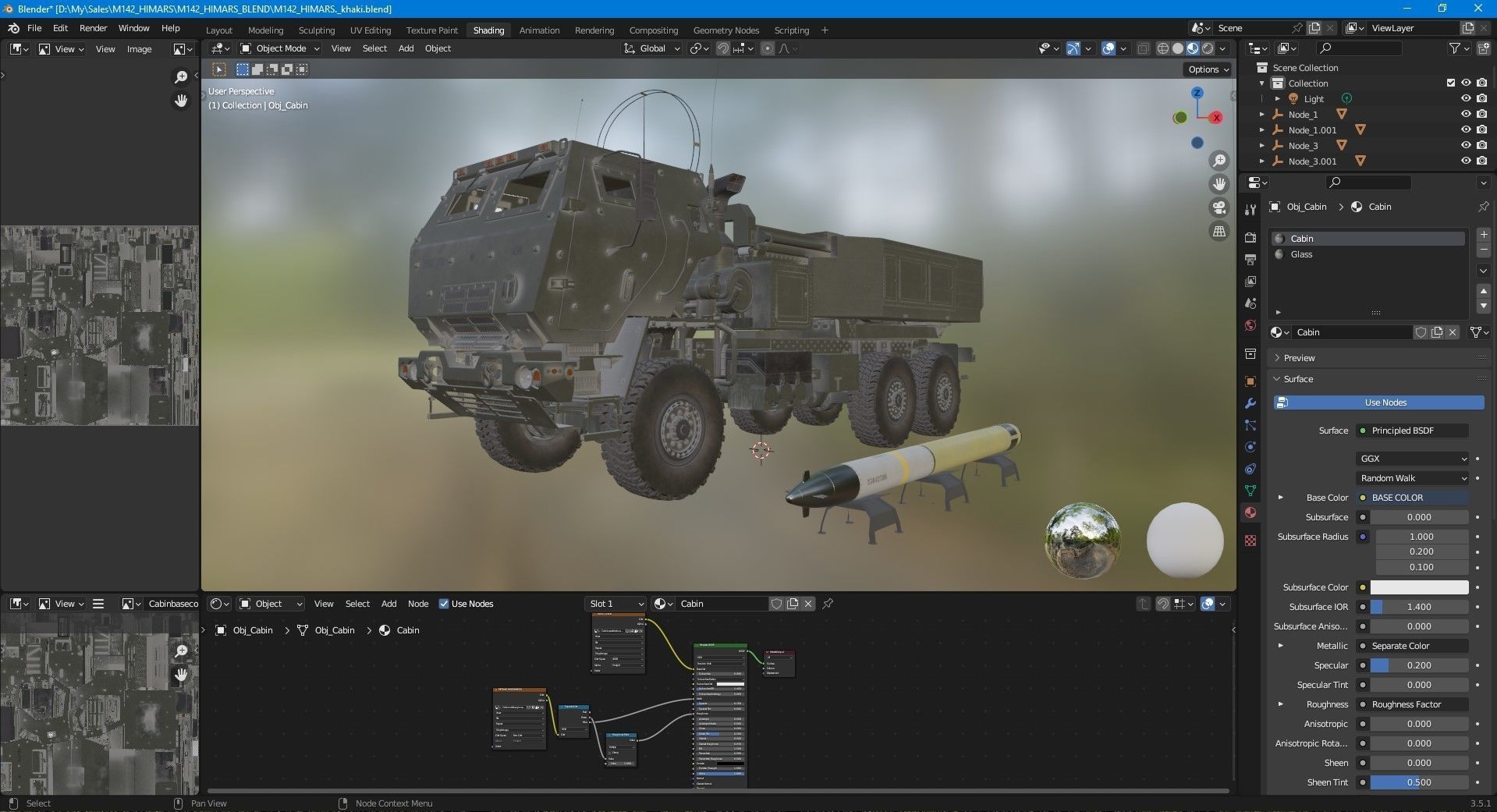
Task: Hide the Light object in viewport
Action: [x=1466, y=98]
